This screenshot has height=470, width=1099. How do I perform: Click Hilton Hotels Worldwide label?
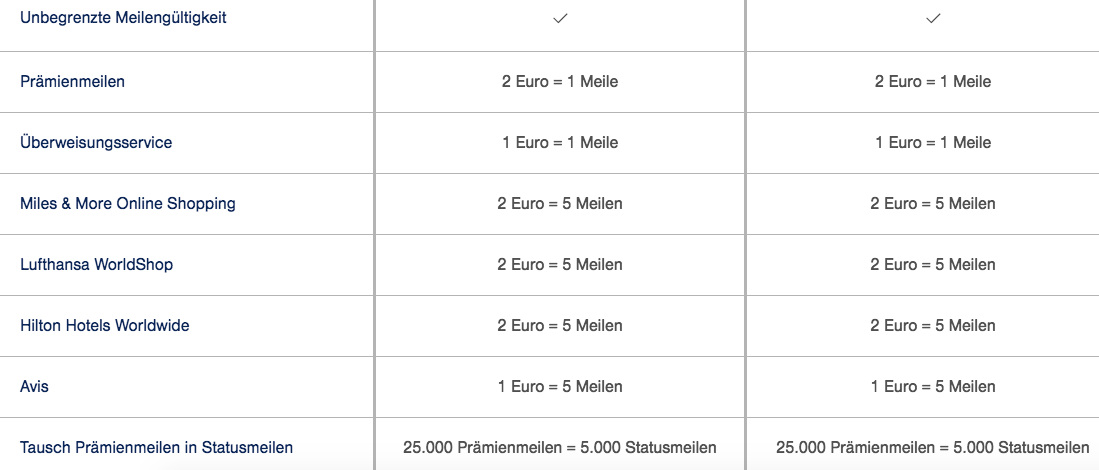point(104,325)
